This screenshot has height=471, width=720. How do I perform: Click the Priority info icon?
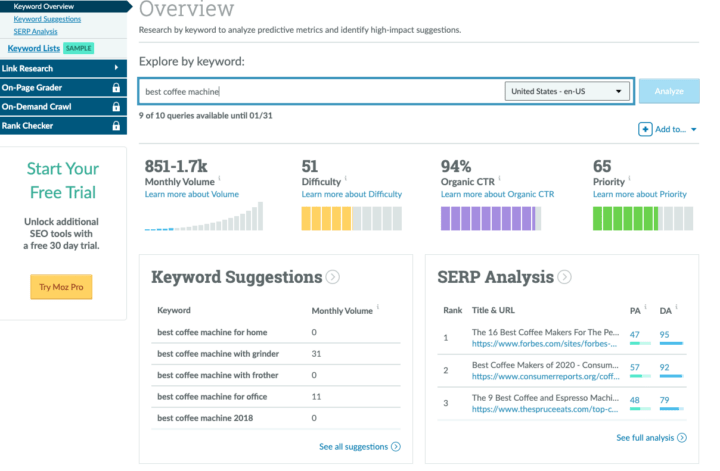pyautogui.click(x=630, y=178)
